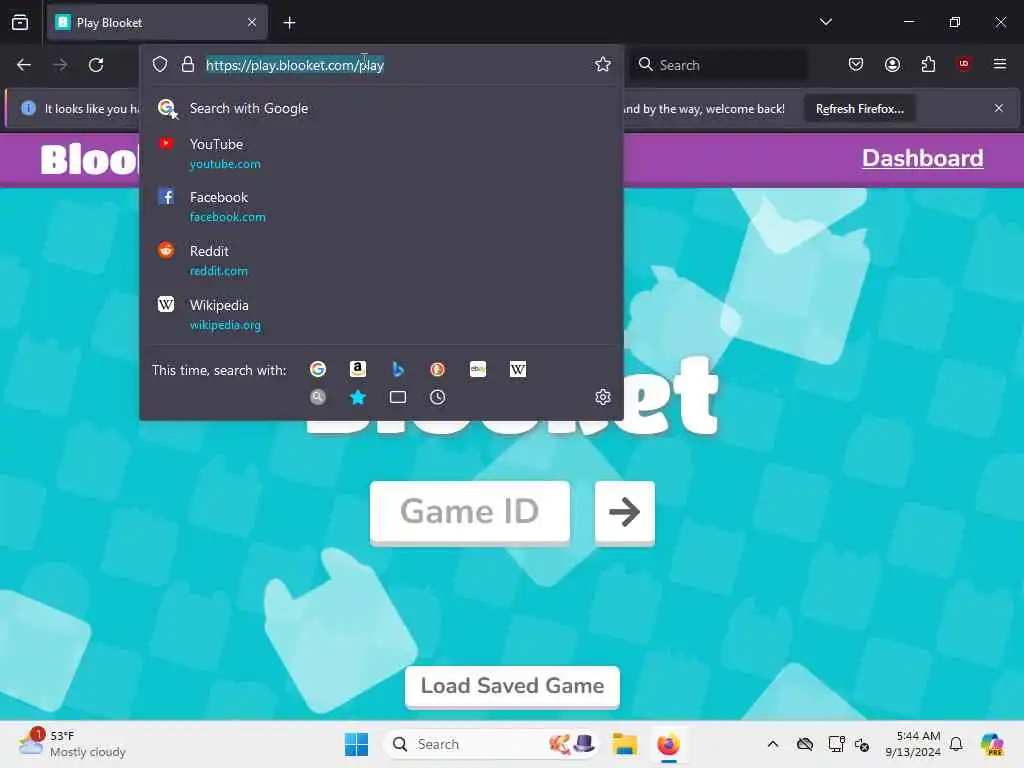Select the YouTube suggestion
Screen dimensions: 1024x768
381,153
